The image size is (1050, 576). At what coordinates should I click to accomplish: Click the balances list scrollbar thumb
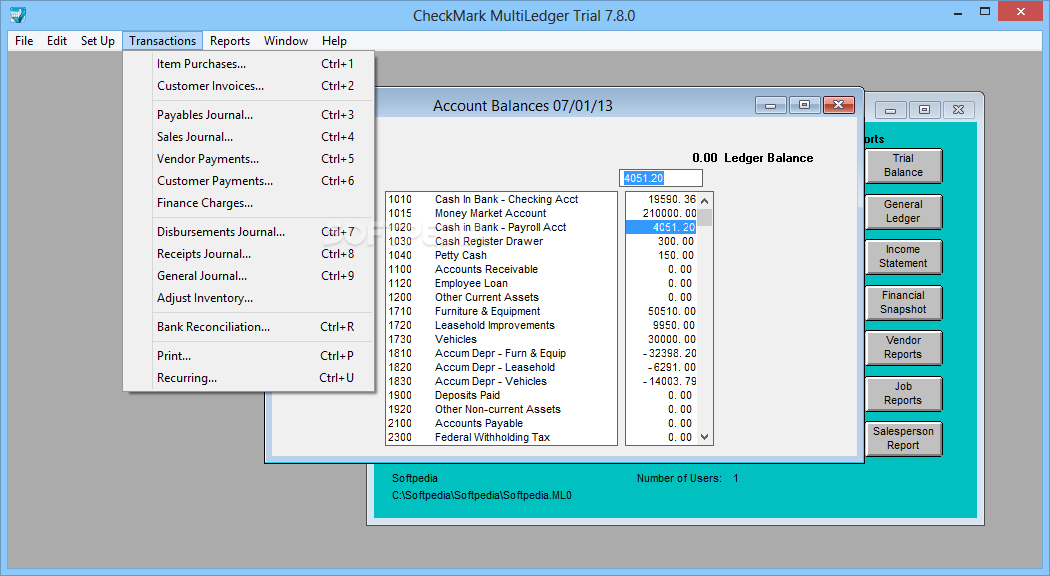point(704,216)
